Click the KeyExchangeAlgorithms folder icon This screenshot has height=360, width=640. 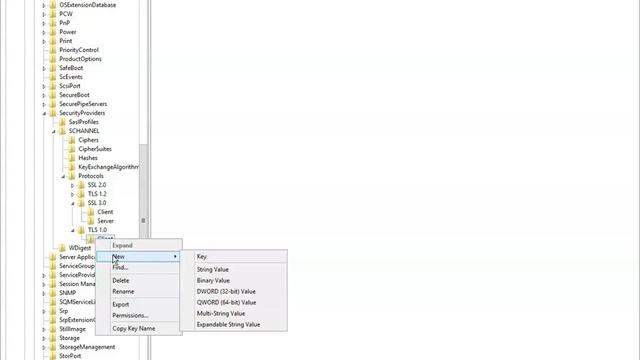[72, 167]
